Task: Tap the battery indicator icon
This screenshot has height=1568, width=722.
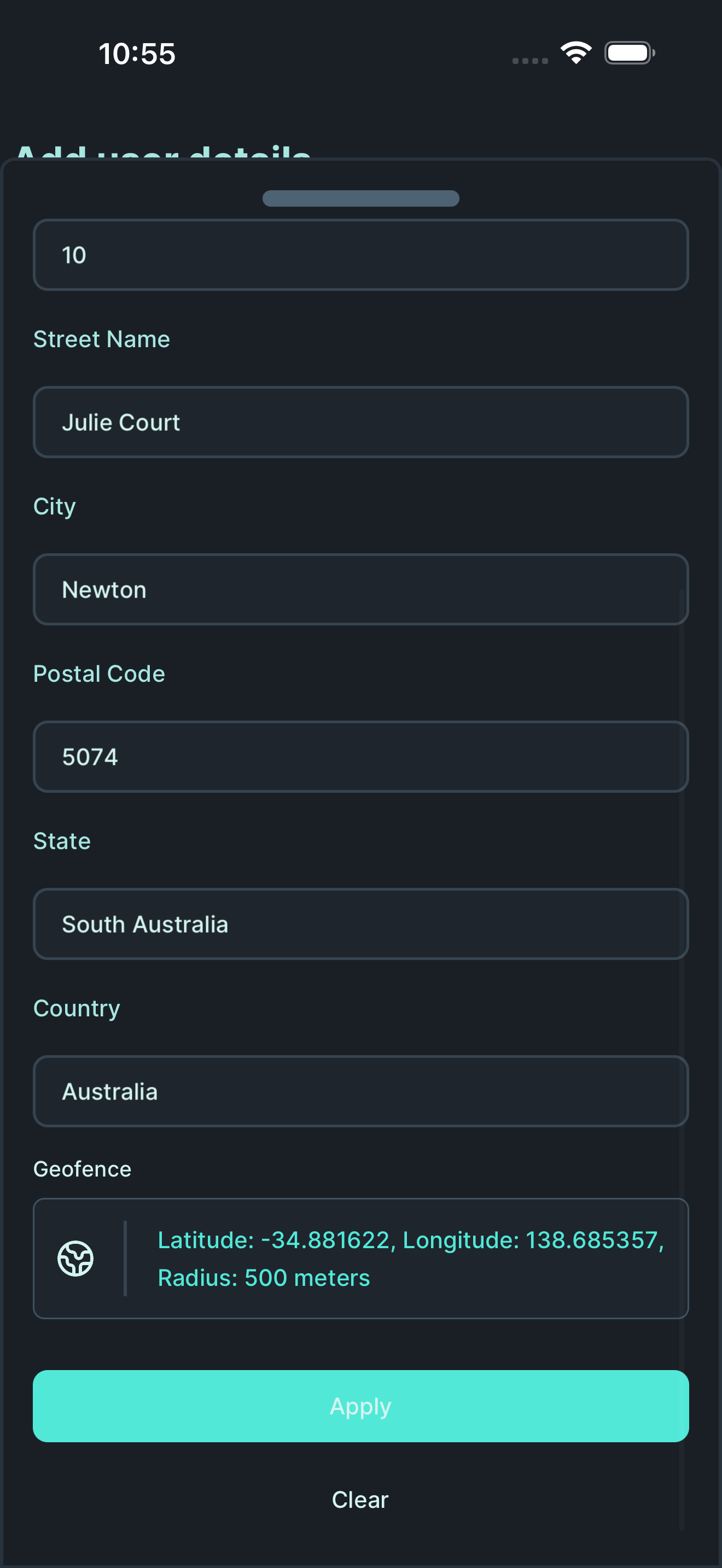Action: (x=629, y=54)
